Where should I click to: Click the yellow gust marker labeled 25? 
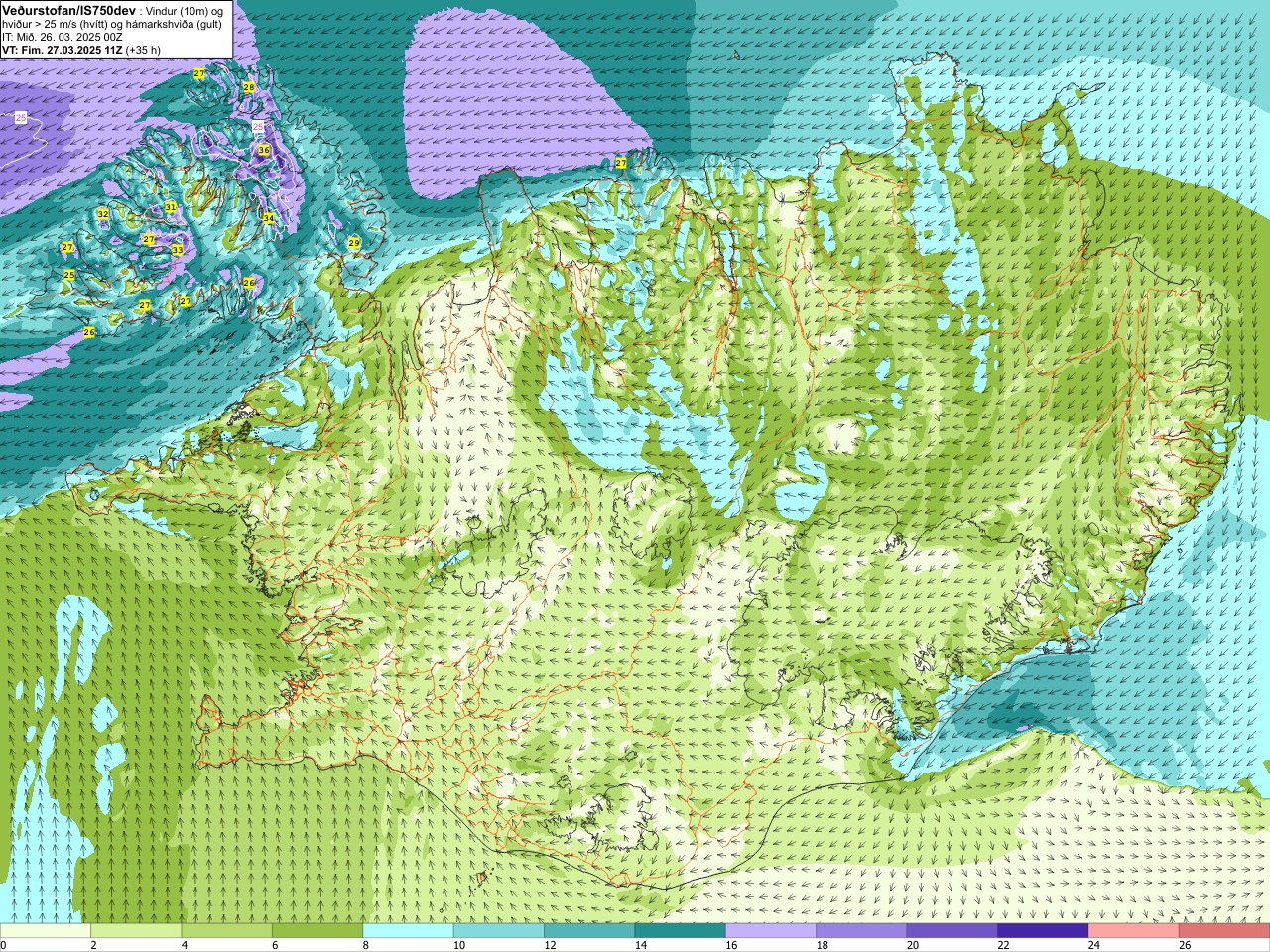pyautogui.click(x=69, y=274)
